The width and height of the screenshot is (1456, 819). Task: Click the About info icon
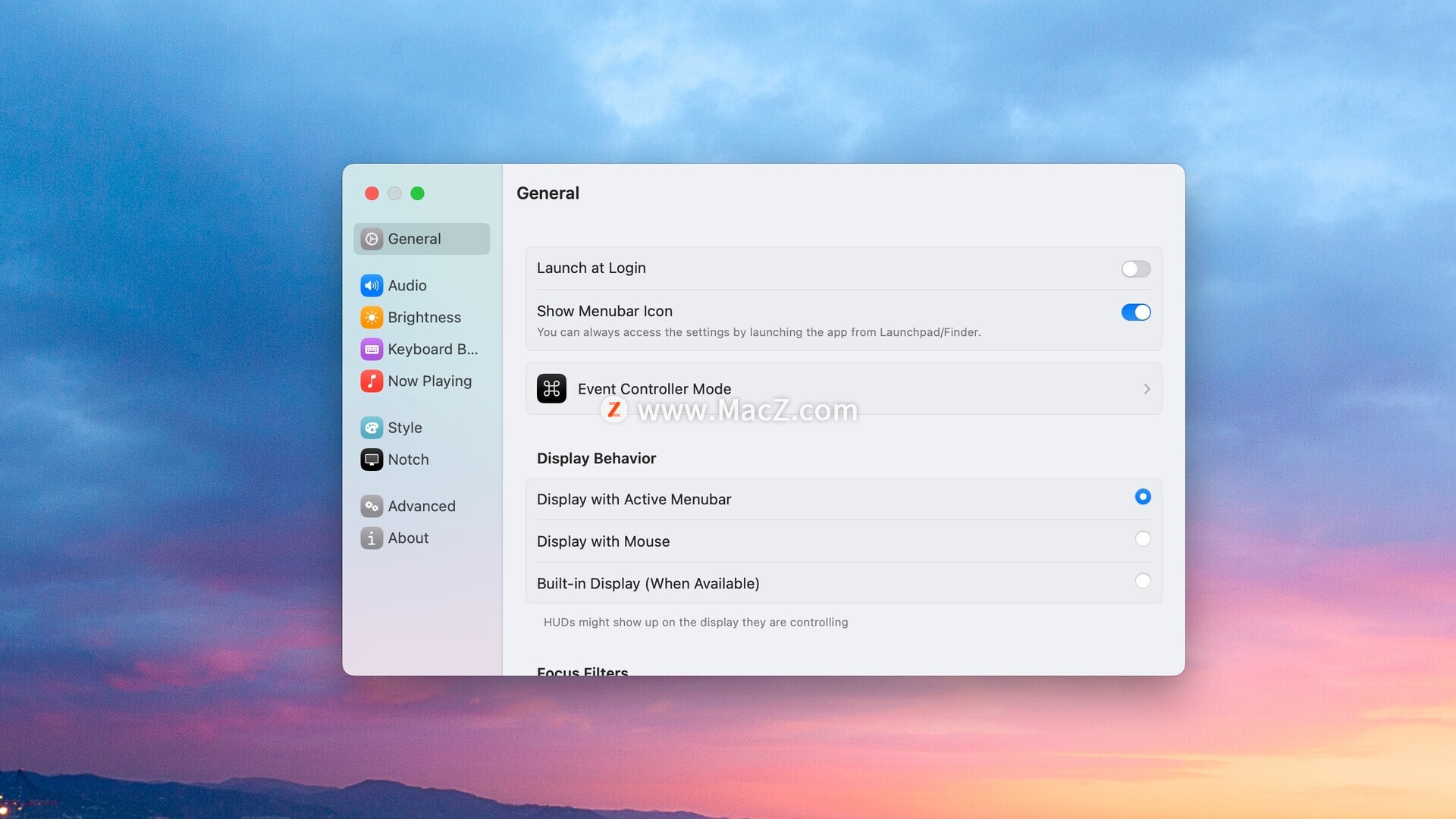371,538
